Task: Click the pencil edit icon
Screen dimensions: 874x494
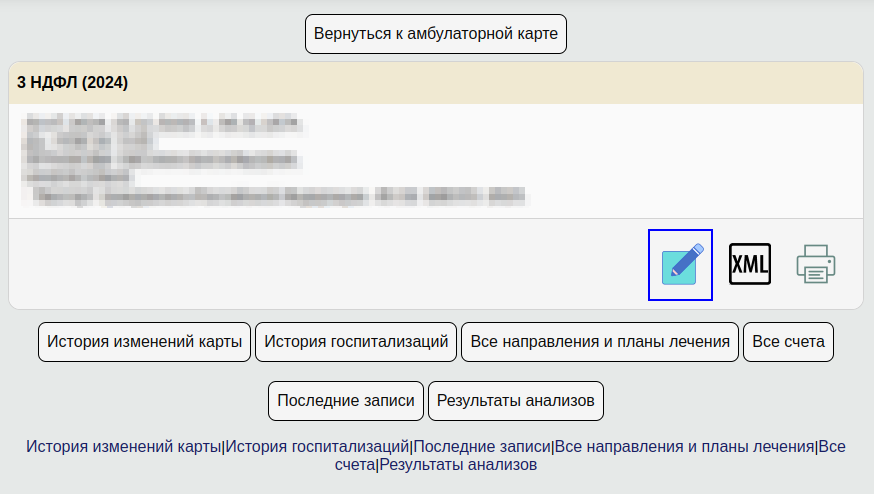Action: click(x=681, y=264)
